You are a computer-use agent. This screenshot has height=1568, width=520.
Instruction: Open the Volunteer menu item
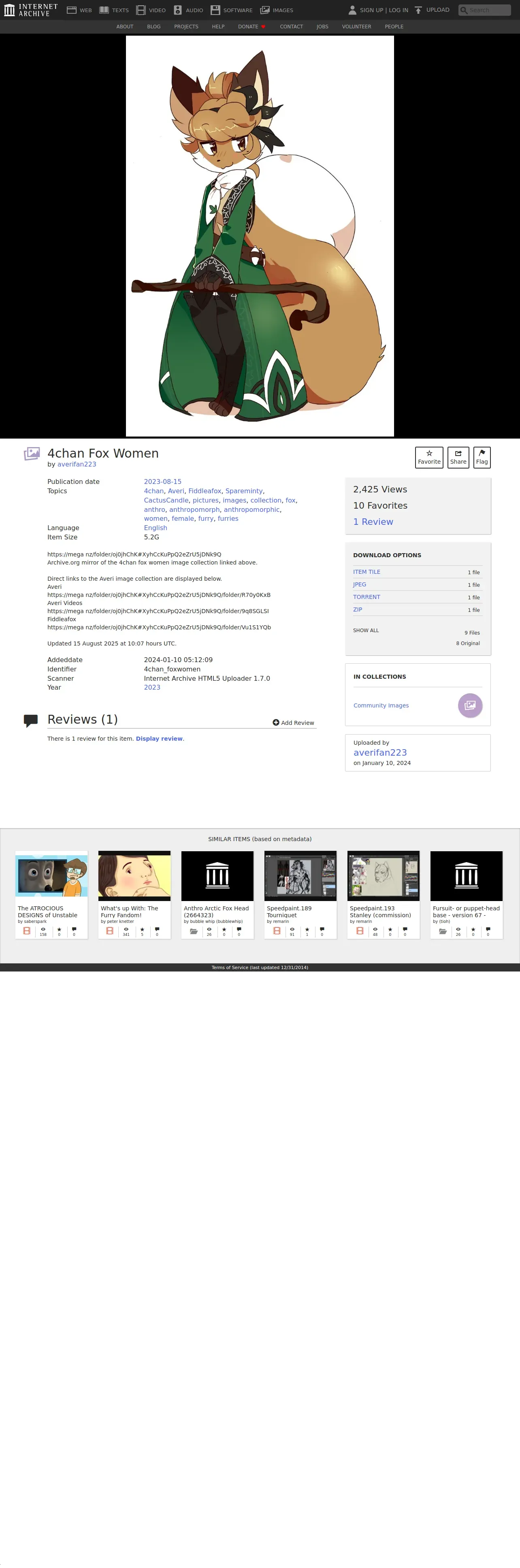point(357,27)
